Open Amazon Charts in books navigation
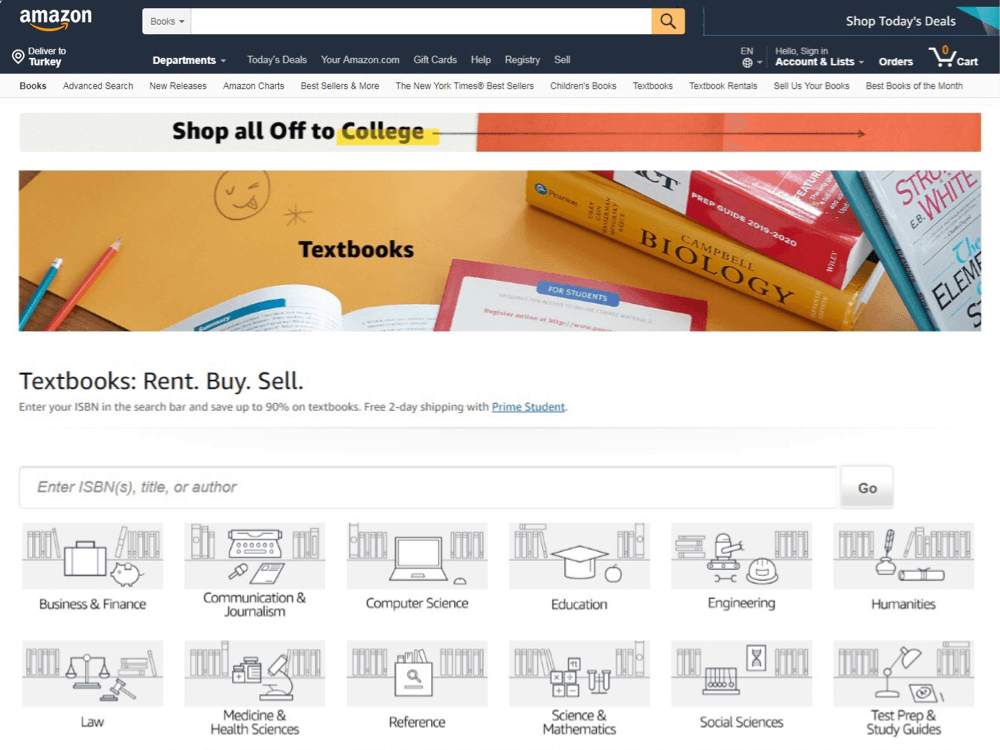Image resolution: width=1000 pixels, height=750 pixels. 253,85
